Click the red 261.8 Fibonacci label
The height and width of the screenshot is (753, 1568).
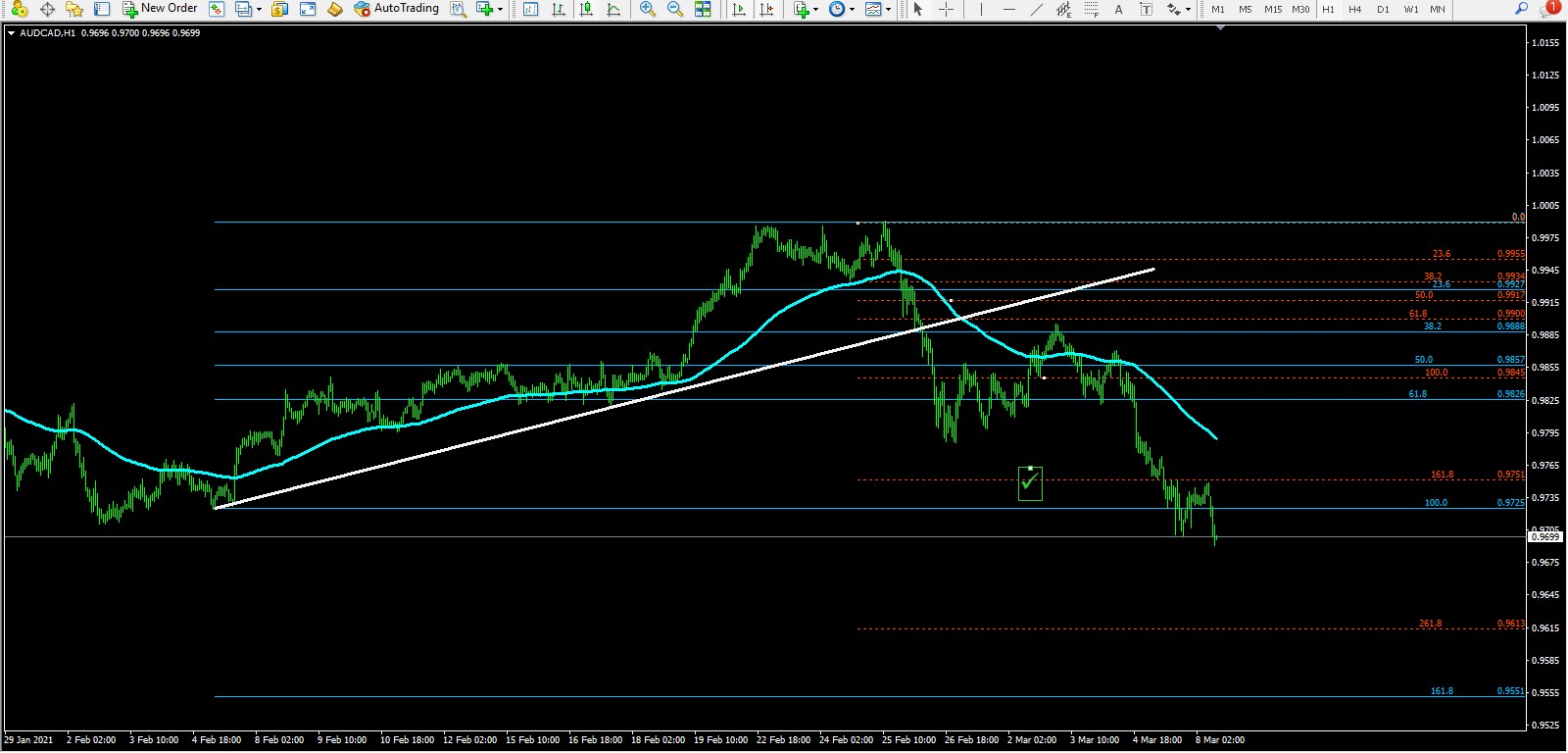pyautogui.click(x=1430, y=624)
